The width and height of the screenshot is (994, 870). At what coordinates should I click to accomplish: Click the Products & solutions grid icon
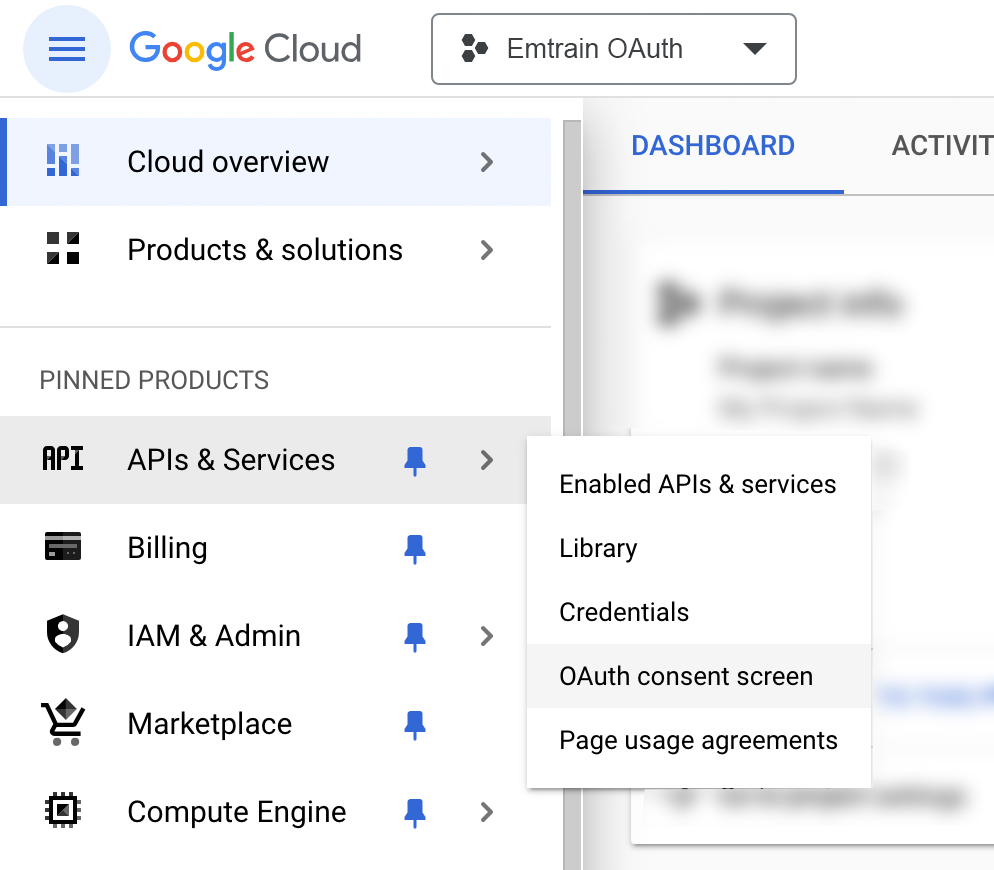click(x=63, y=250)
